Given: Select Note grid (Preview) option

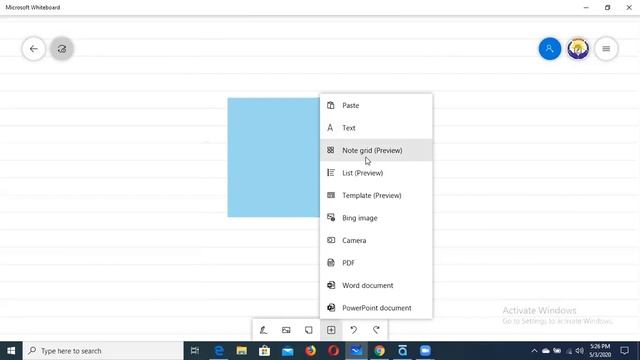Looking at the screenshot, I should click(376, 150).
